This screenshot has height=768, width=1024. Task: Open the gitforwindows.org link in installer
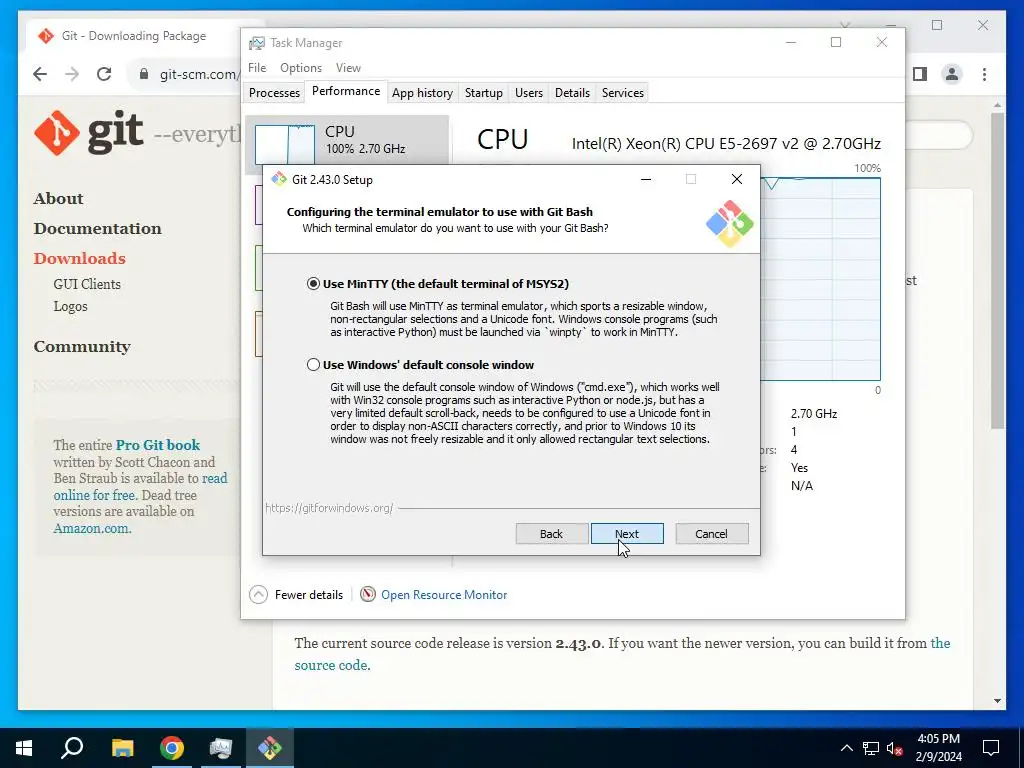(329, 507)
